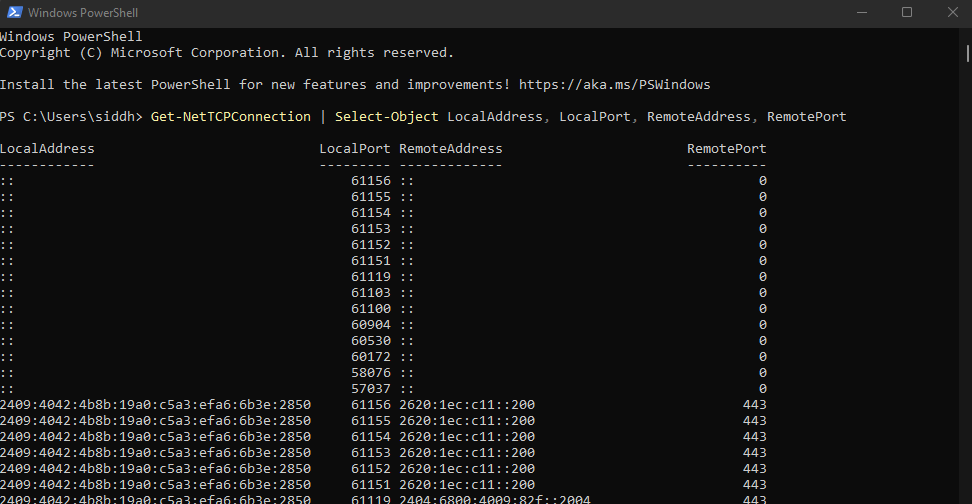Click the 'PS C:\Users\siddh>' prompt text
Viewport: 972px width, 504px height.
pos(71,117)
